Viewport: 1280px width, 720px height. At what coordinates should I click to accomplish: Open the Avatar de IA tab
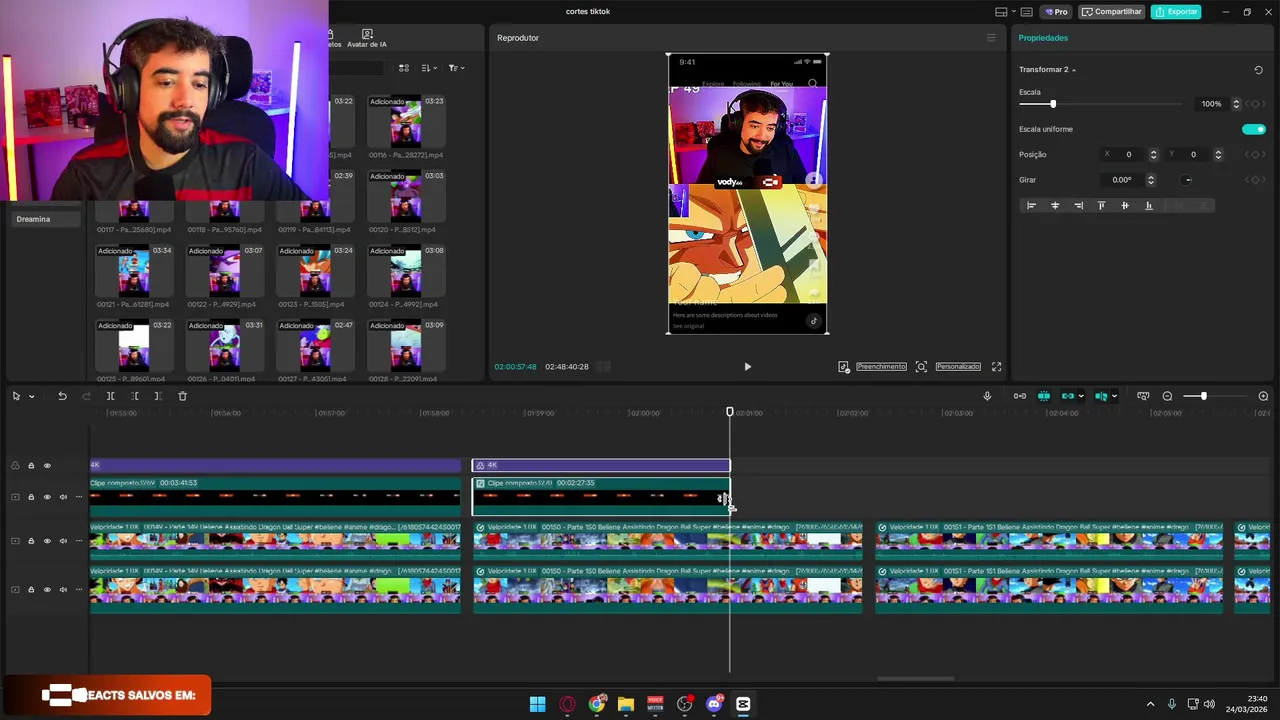coord(367,39)
